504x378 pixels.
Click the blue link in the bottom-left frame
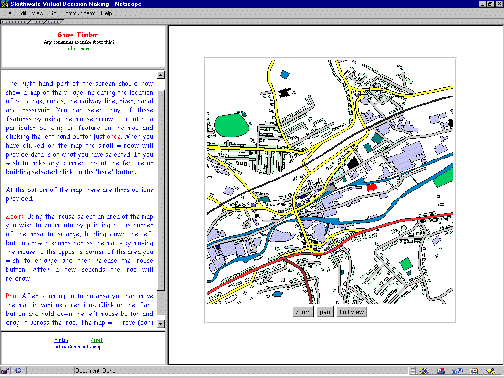[61, 340]
